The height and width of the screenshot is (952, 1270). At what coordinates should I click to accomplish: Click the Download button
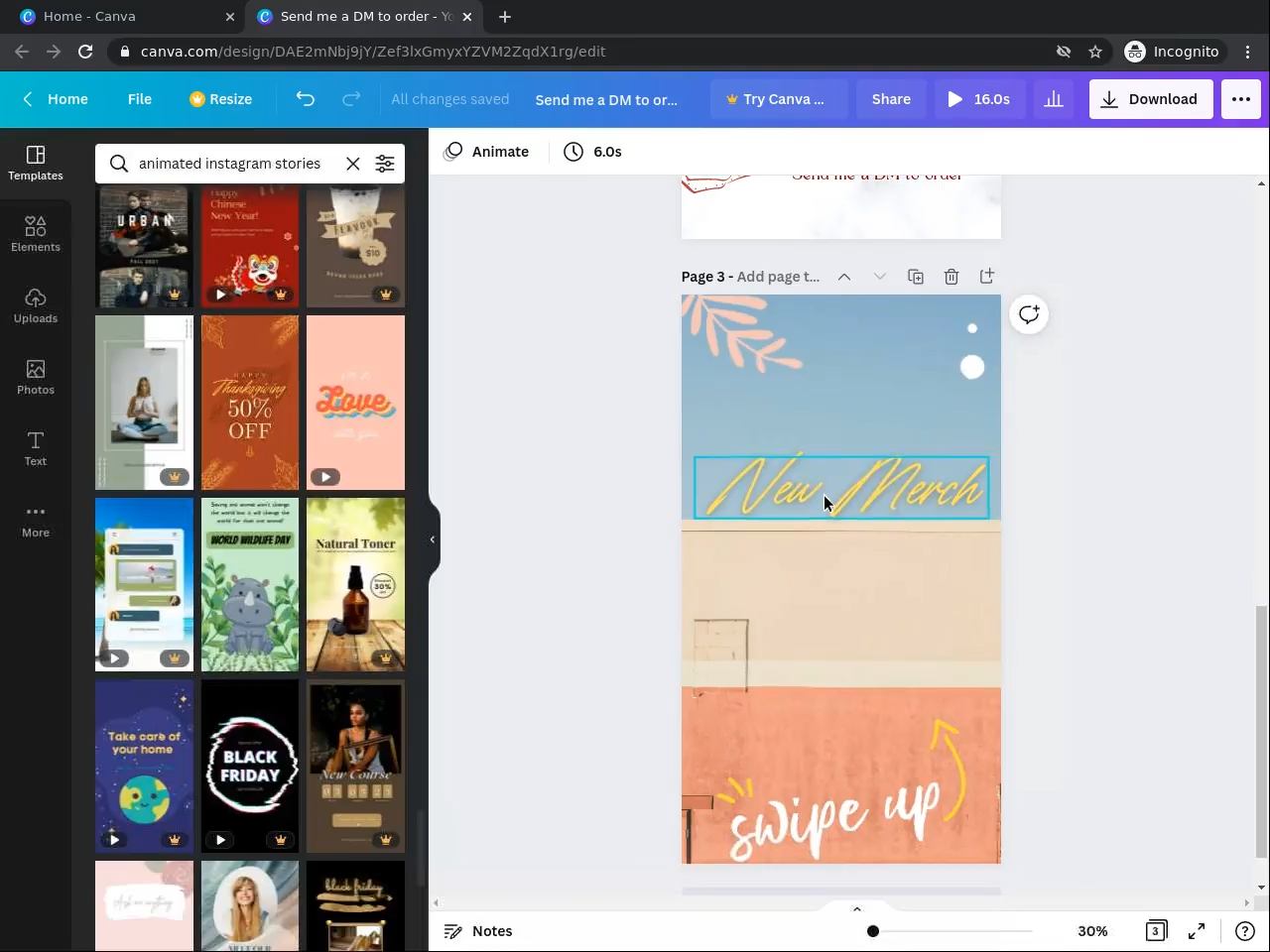[1151, 99]
